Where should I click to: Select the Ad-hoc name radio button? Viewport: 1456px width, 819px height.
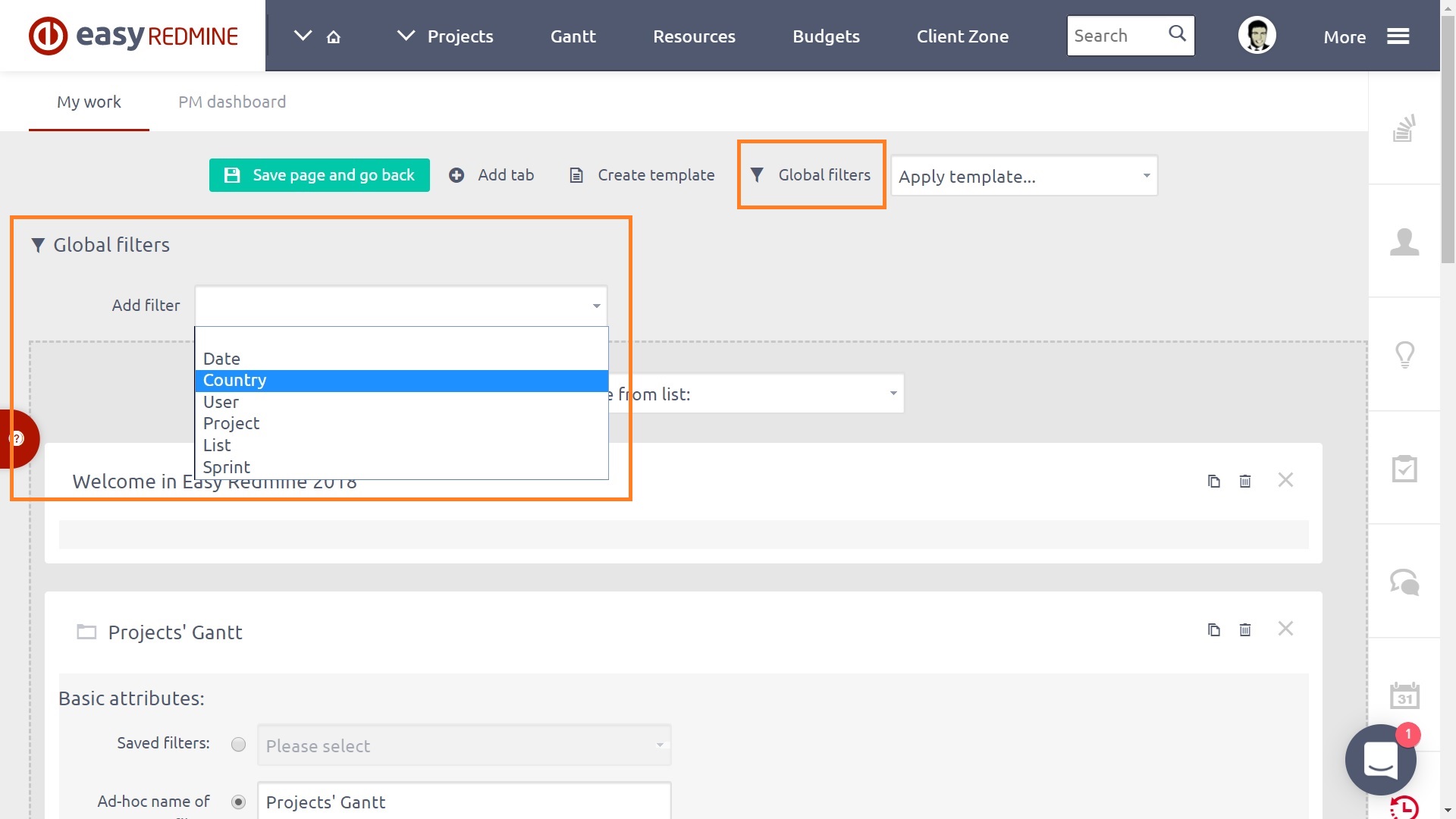pyautogui.click(x=238, y=802)
